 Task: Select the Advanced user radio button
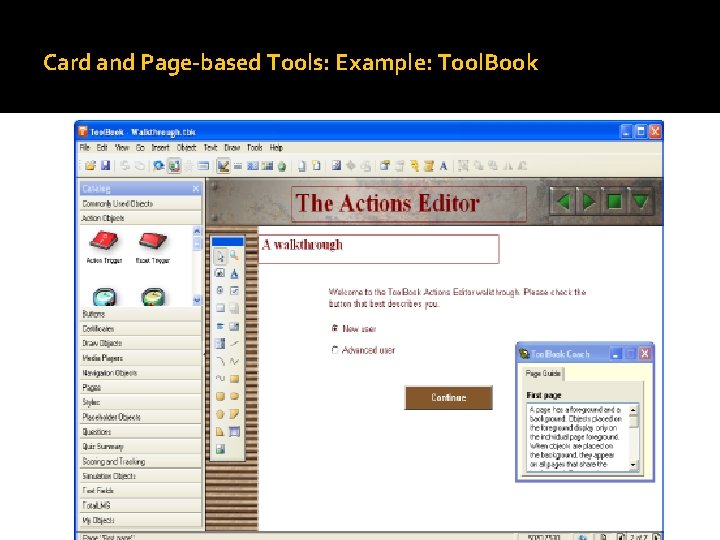[x=335, y=350]
